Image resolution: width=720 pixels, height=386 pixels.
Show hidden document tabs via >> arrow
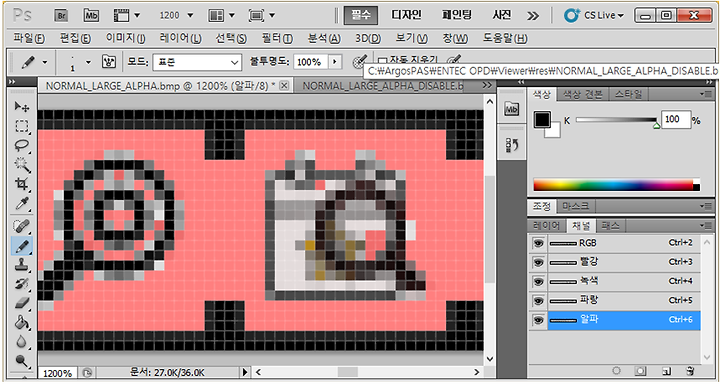487,85
